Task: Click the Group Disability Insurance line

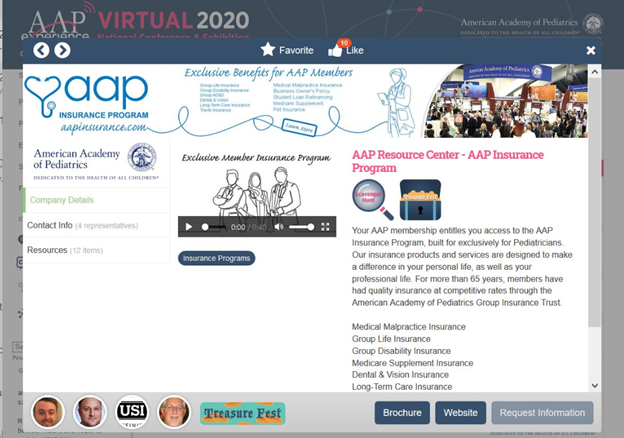Action: 401,351
